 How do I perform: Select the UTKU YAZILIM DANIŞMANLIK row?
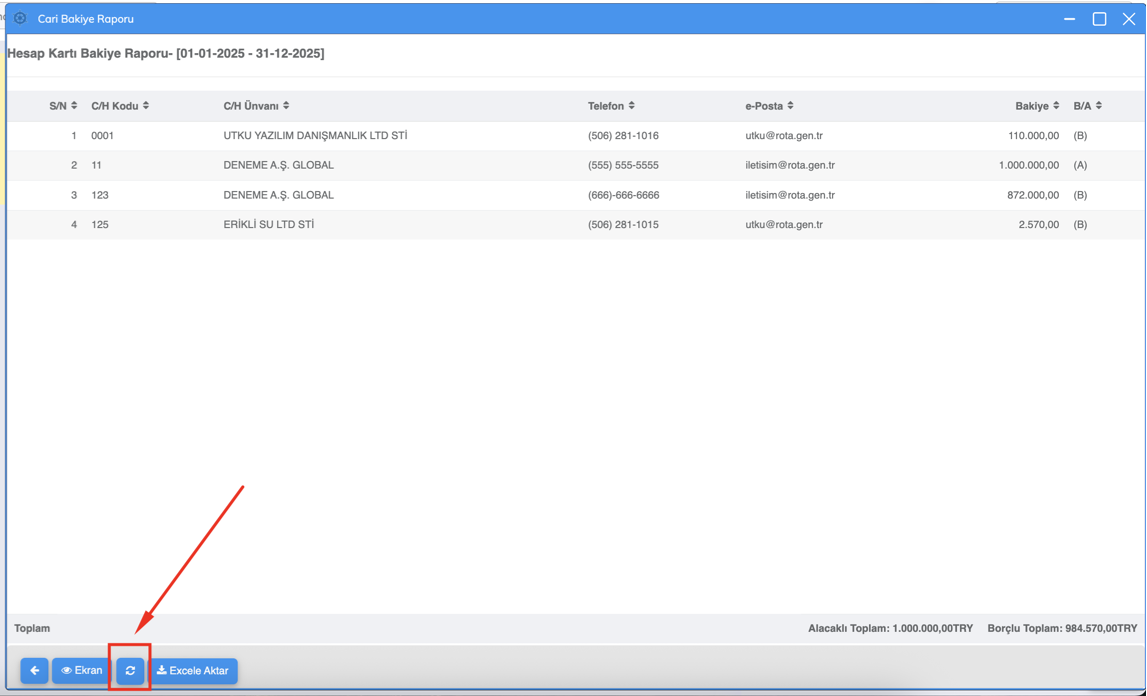coord(315,136)
